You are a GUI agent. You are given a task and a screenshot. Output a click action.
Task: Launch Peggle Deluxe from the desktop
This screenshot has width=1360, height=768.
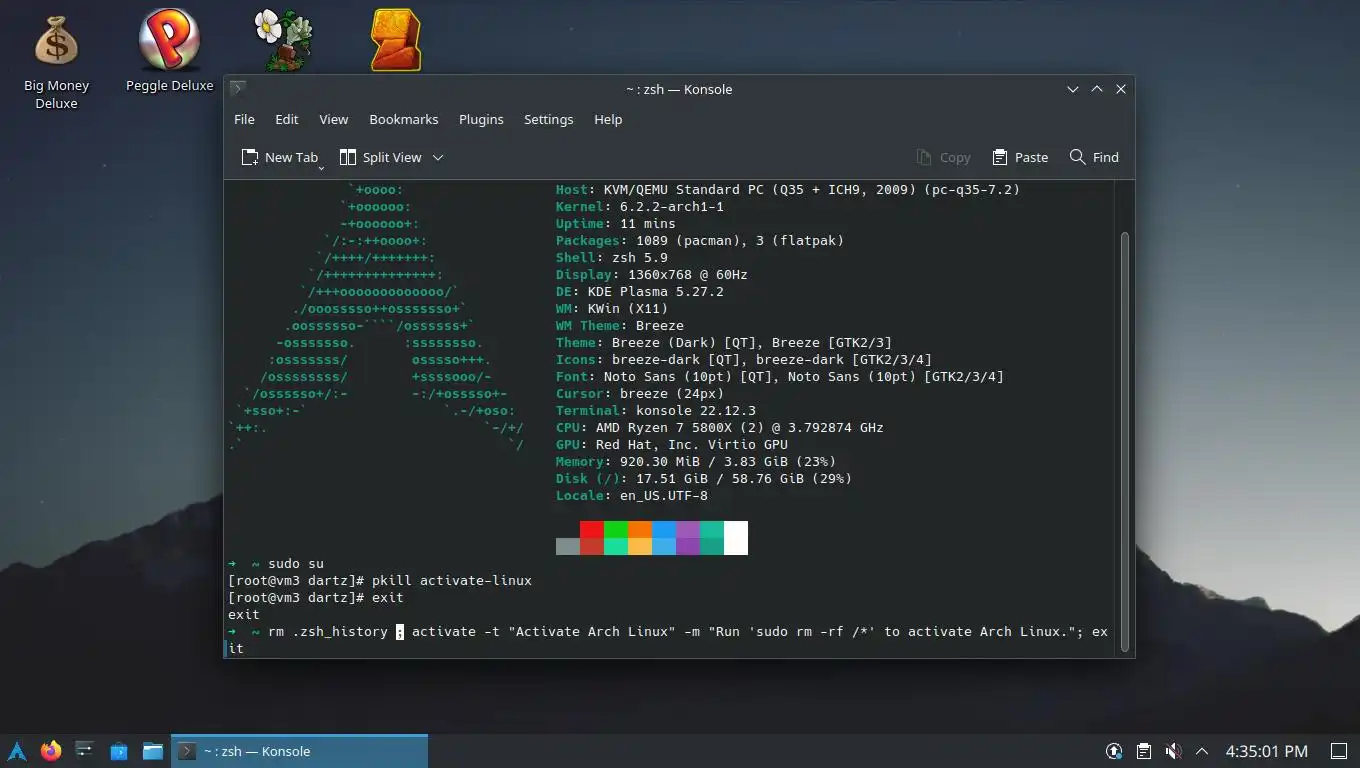click(x=169, y=51)
